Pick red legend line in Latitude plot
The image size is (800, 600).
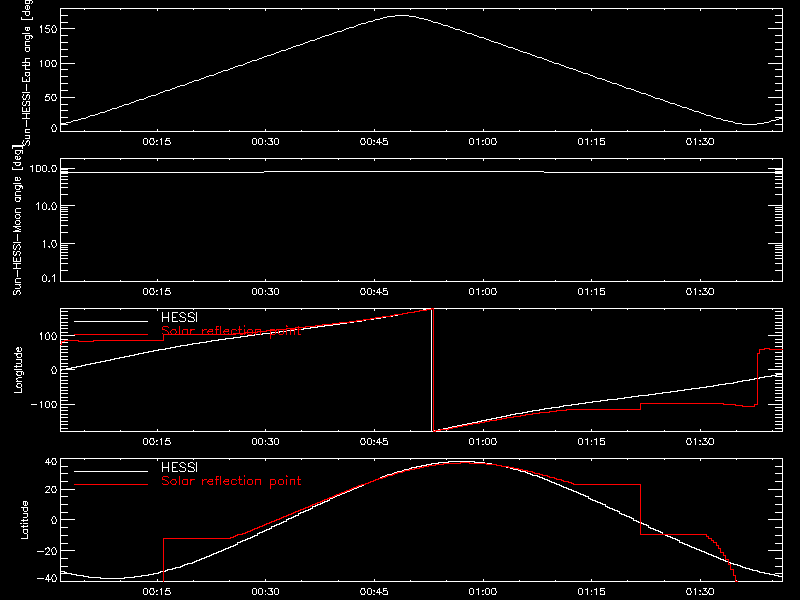click(x=111, y=485)
